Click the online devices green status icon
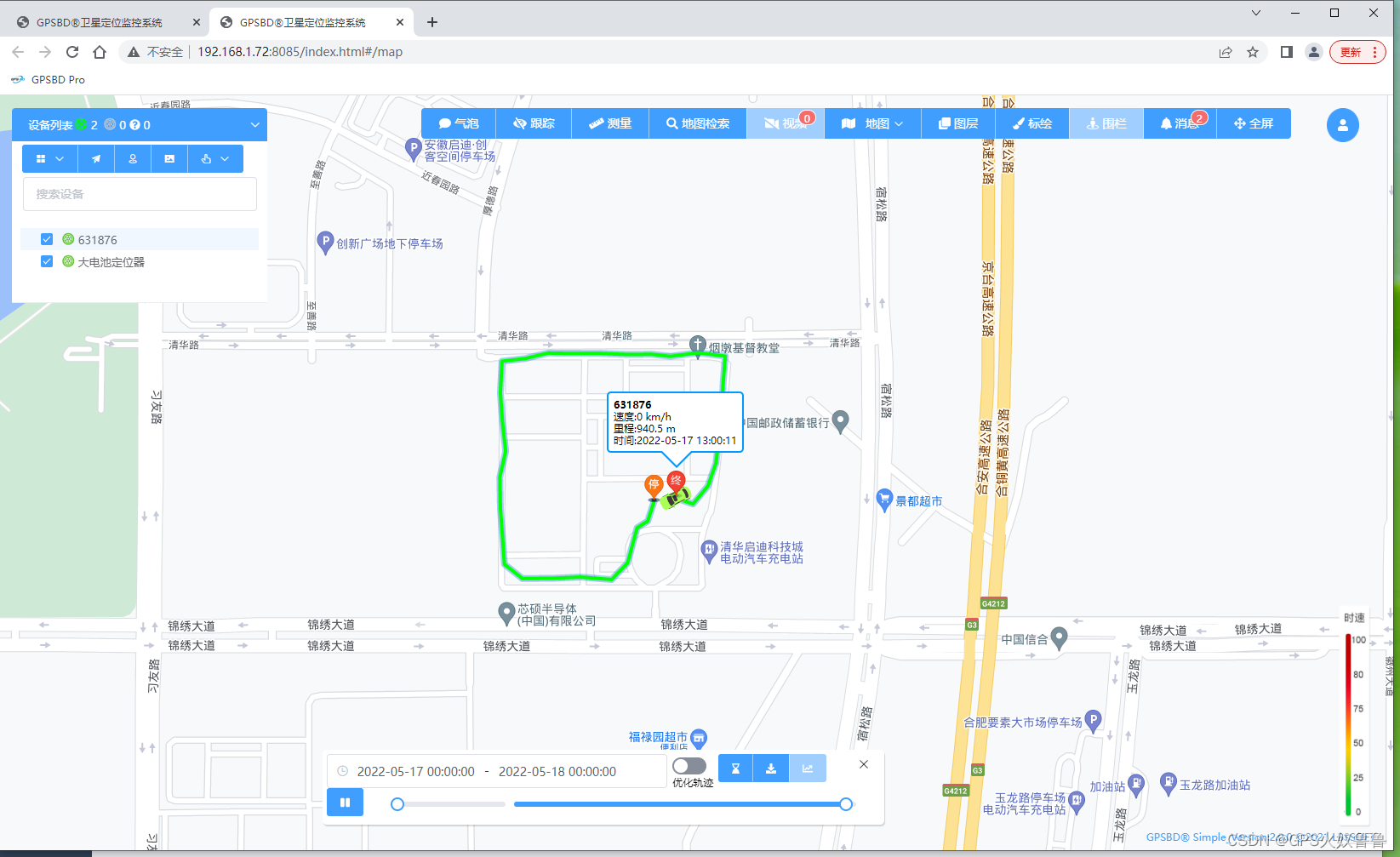The width and height of the screenshot is (1400, 857). (x=81, y=124)
